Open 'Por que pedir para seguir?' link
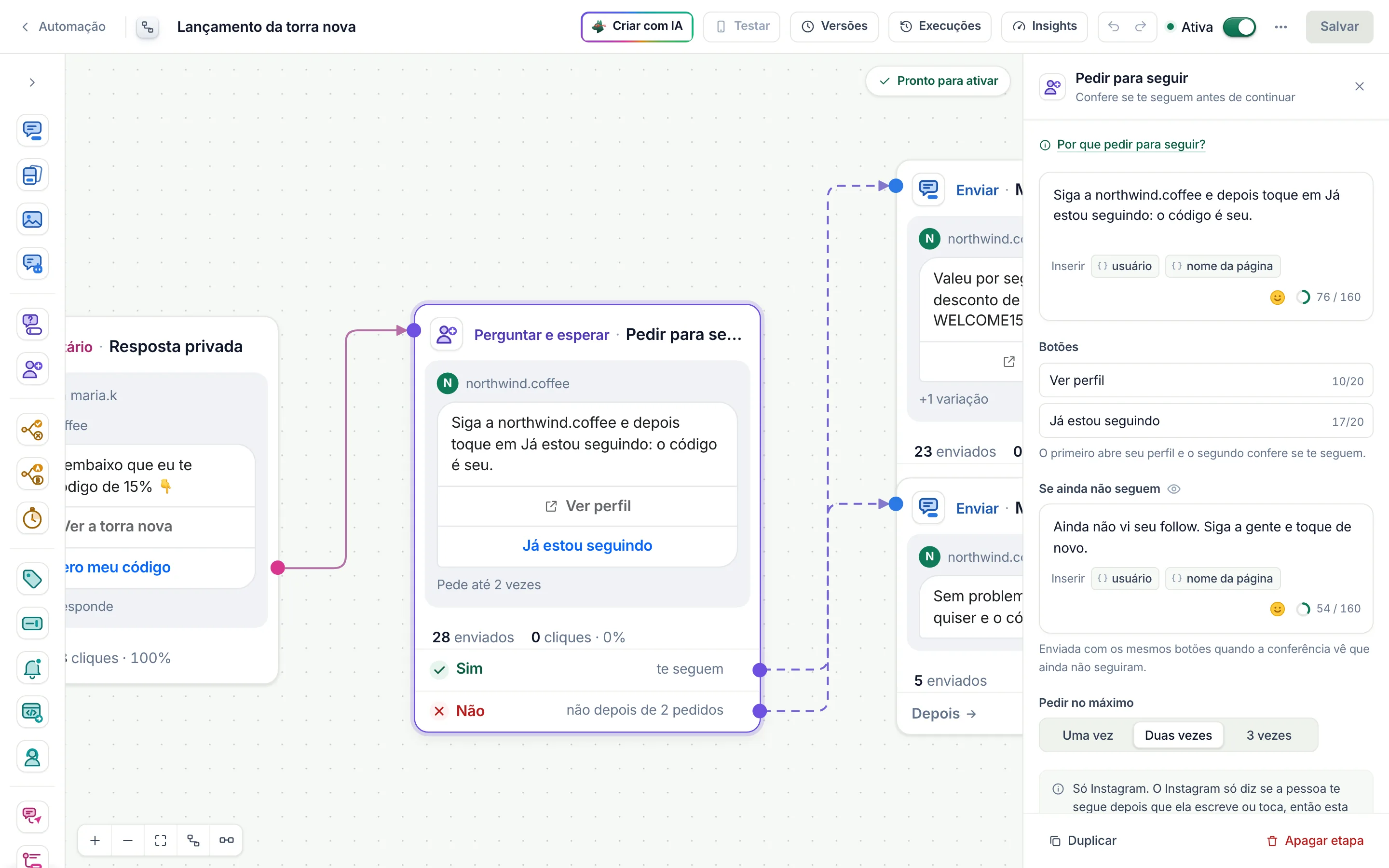 click(1130, 144)
